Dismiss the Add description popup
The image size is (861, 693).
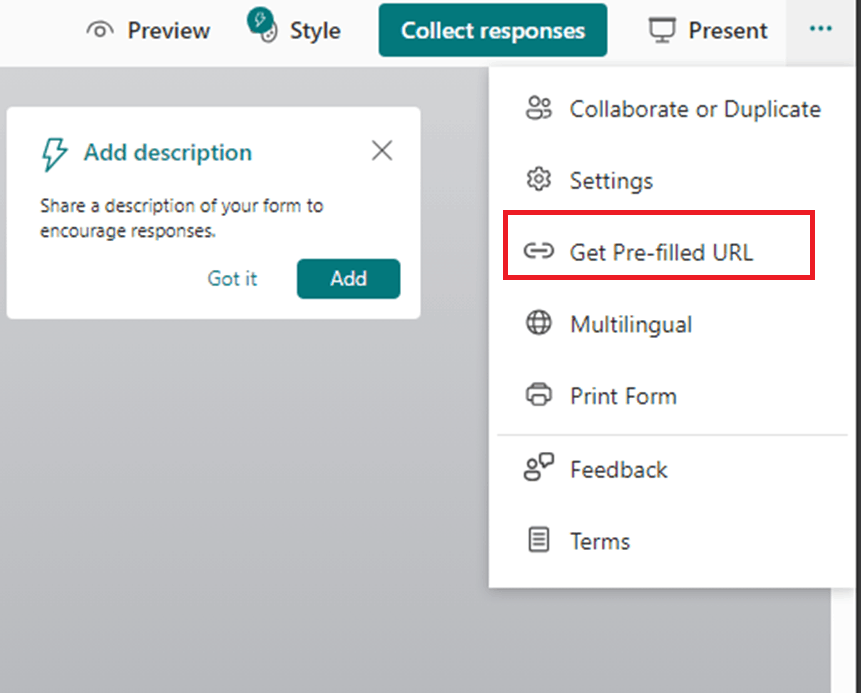382,150
